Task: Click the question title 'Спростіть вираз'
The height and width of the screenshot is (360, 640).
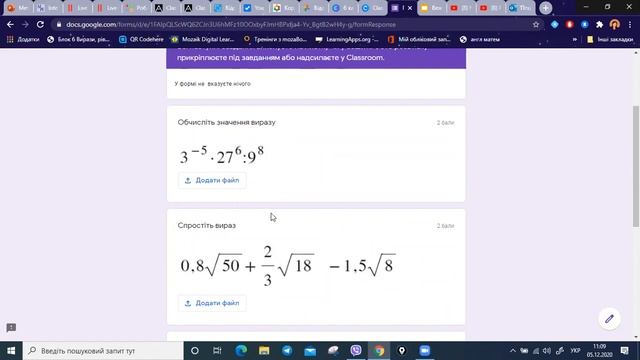Action: tap(207, 226)
